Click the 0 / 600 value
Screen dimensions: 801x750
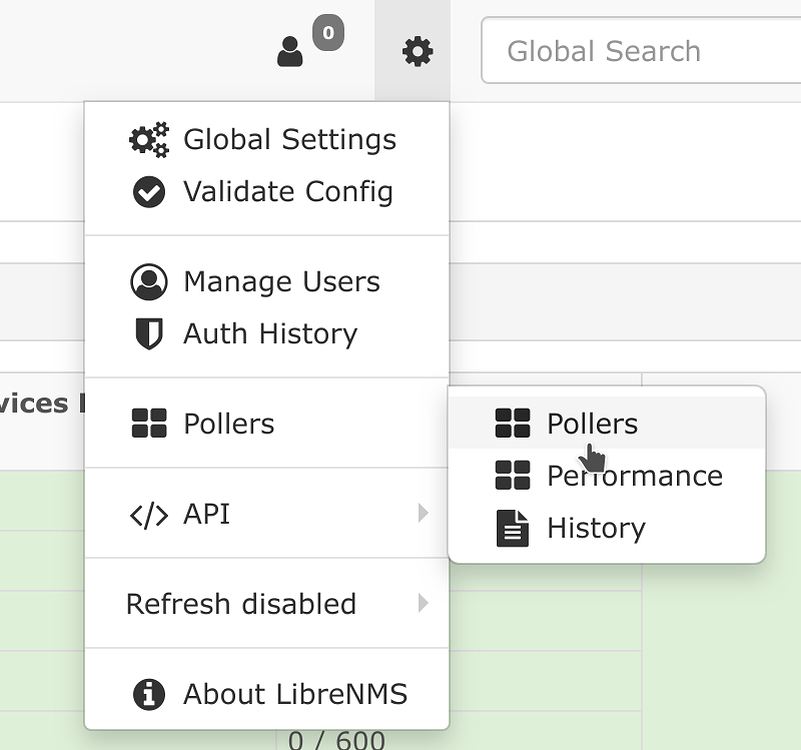click(336, 741)
